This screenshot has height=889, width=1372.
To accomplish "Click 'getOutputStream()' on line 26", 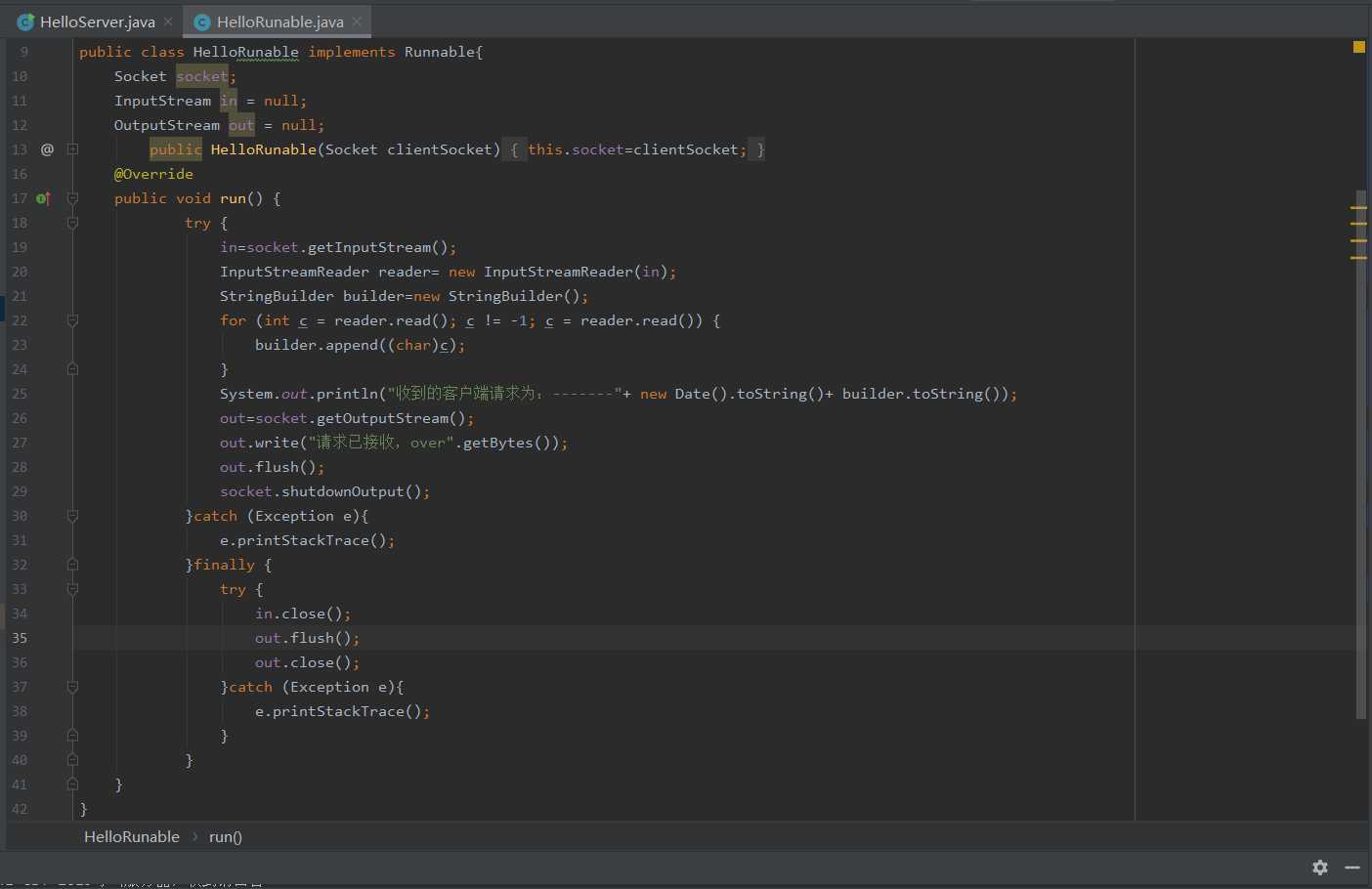I will 391,418.
